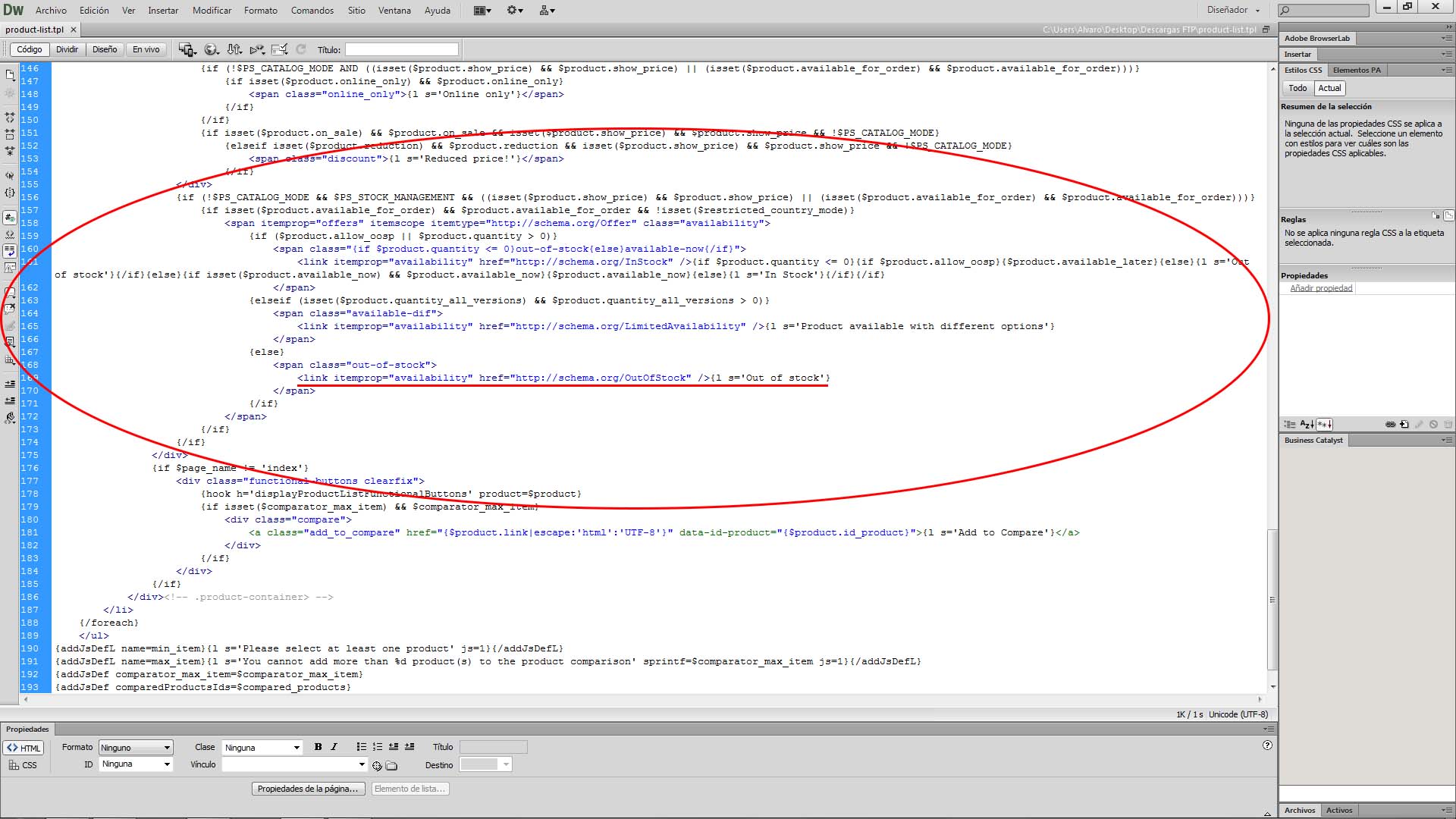Switch to Dividir split view
Image resolution: width=1456 pixels, height=819 pixels.
tap(67, 49)
